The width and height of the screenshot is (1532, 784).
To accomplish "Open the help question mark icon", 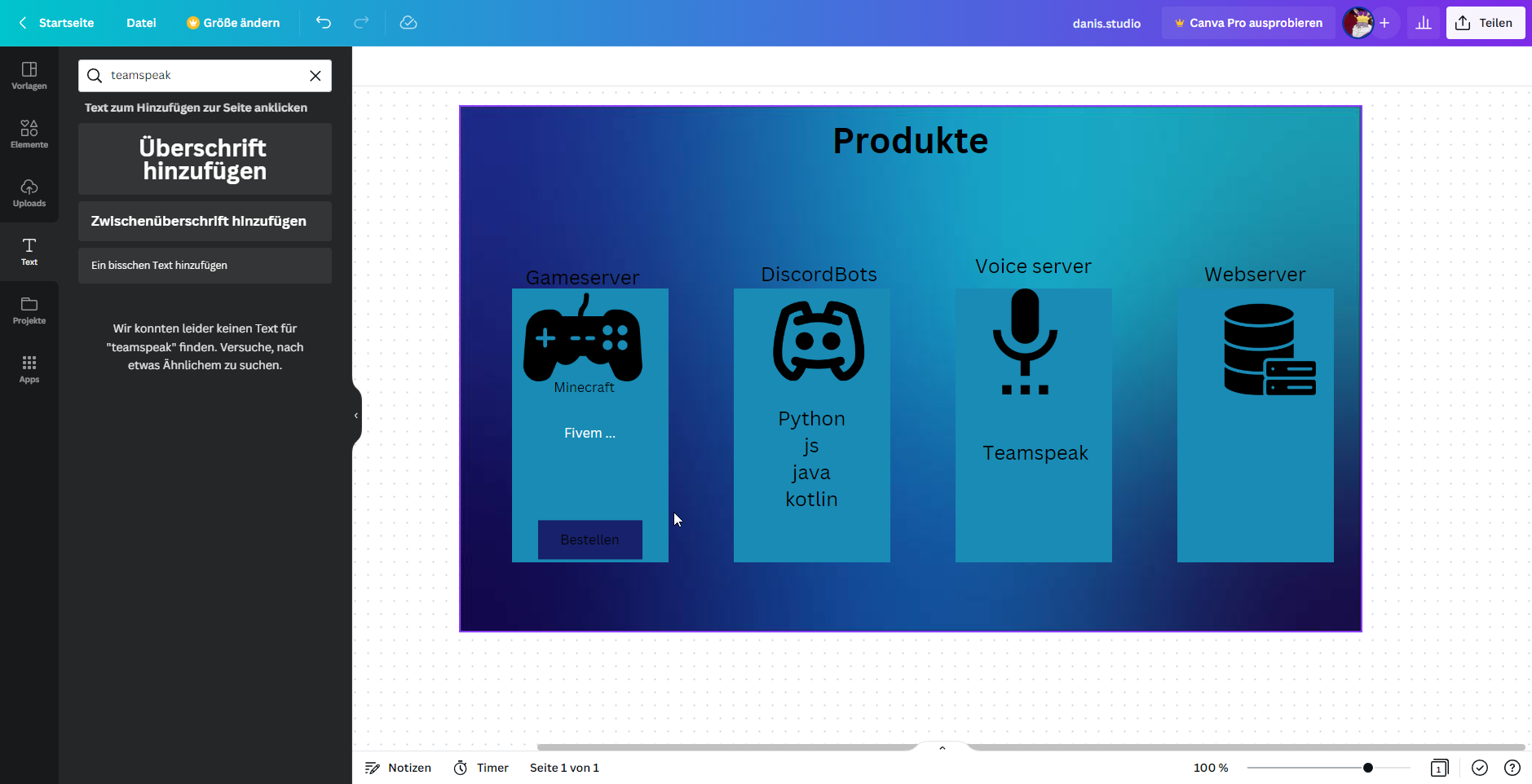I will [1512, 768].
